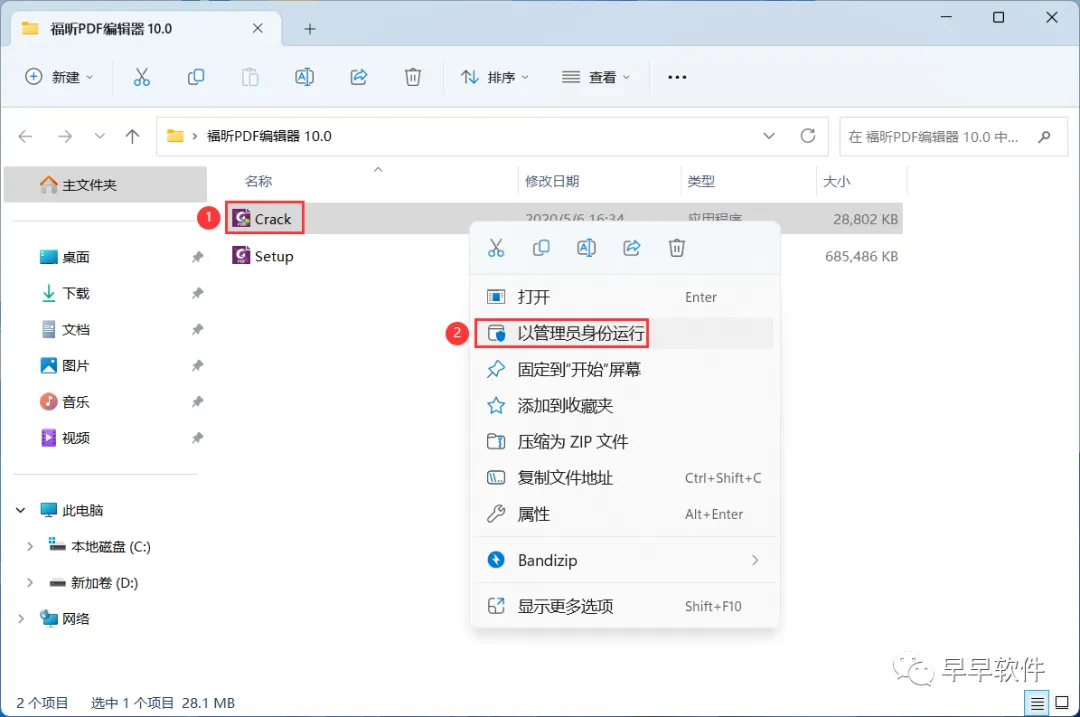Unpin 下载 from quick access
Image resolution: width=1080 pixels, height=717 pixels.
coord(198,293)
